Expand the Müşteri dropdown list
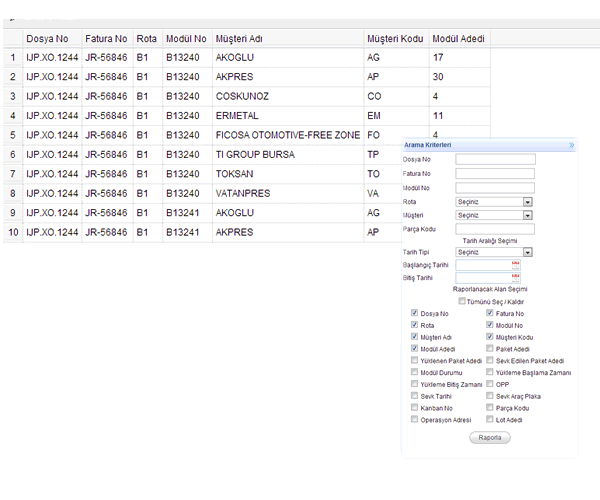Screen dimensions: 600x500 (527, 215)
